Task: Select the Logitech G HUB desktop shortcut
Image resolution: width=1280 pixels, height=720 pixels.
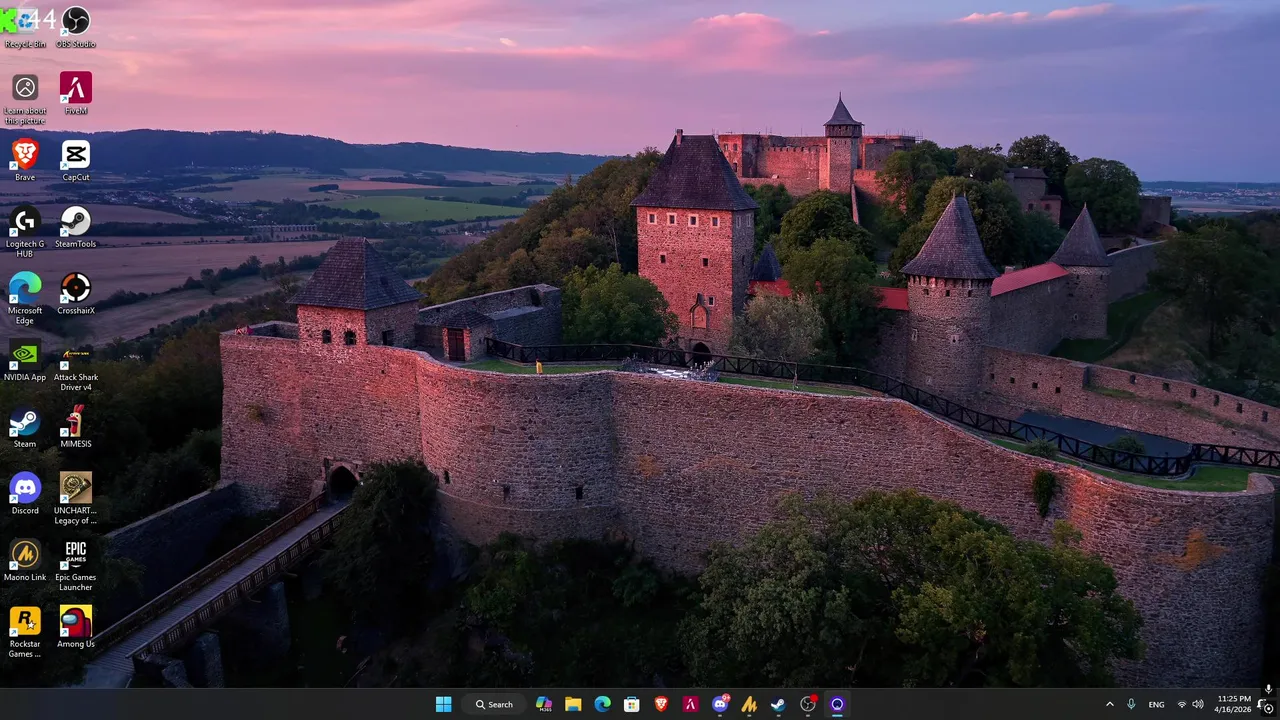Action: 25,233
